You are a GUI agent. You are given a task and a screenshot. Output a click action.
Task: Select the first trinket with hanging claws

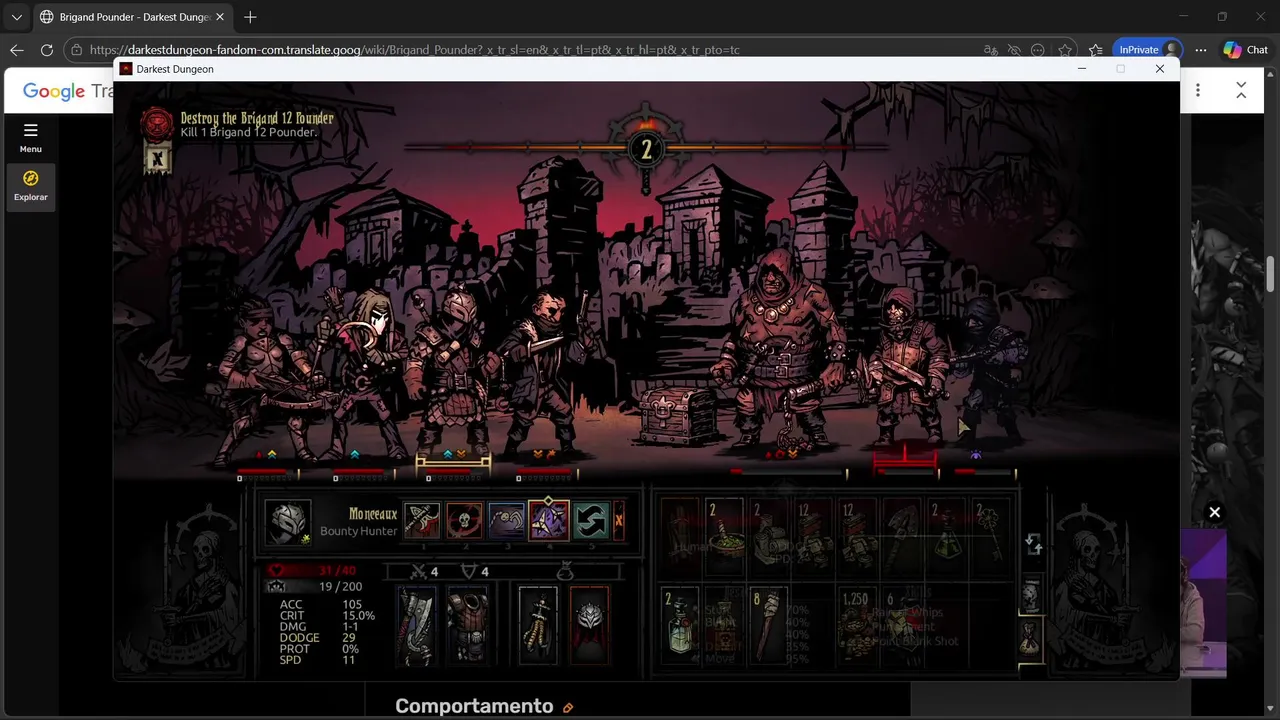click(x=538, y=625)
